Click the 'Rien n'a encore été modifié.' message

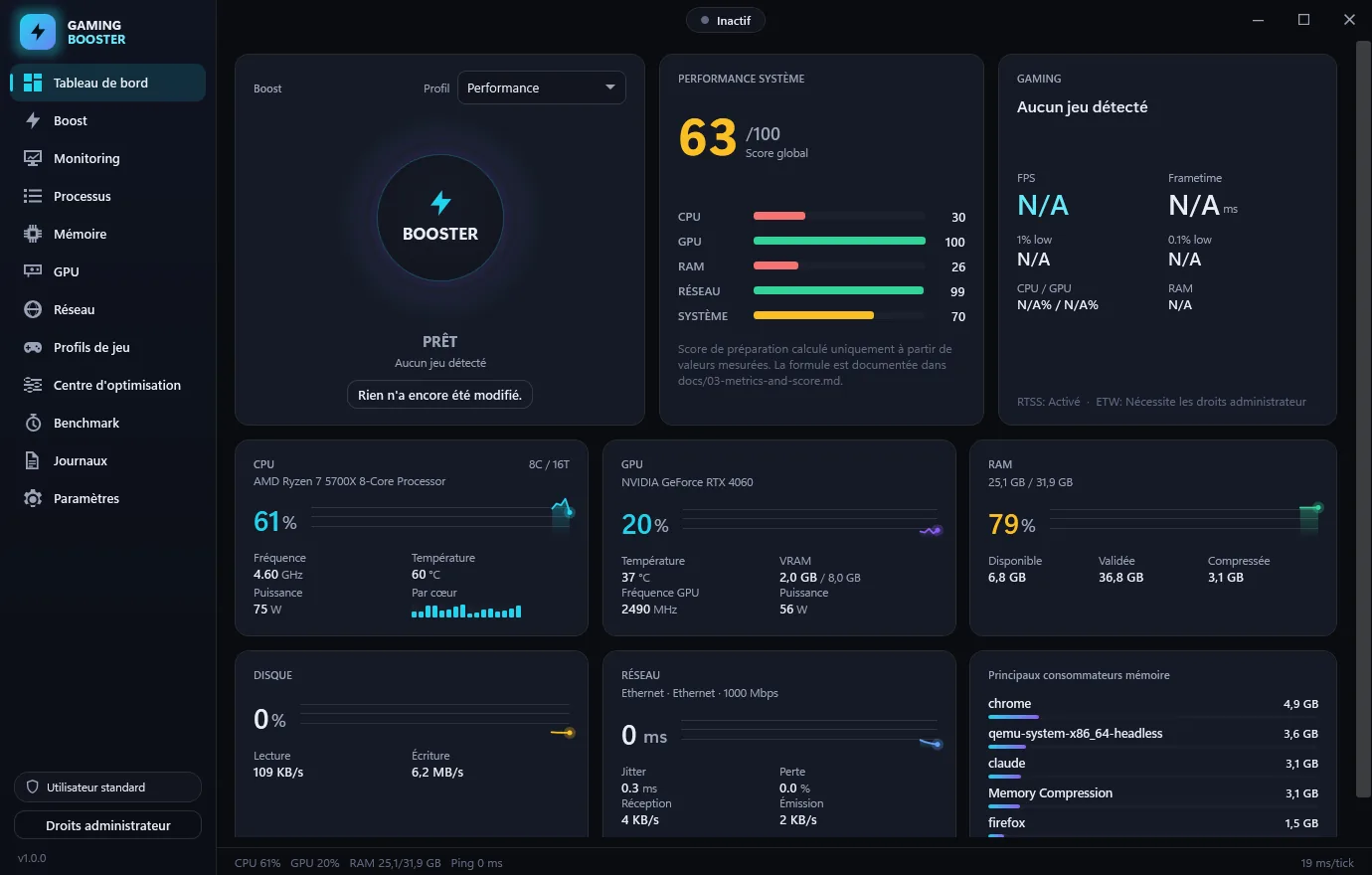point(439,395)
